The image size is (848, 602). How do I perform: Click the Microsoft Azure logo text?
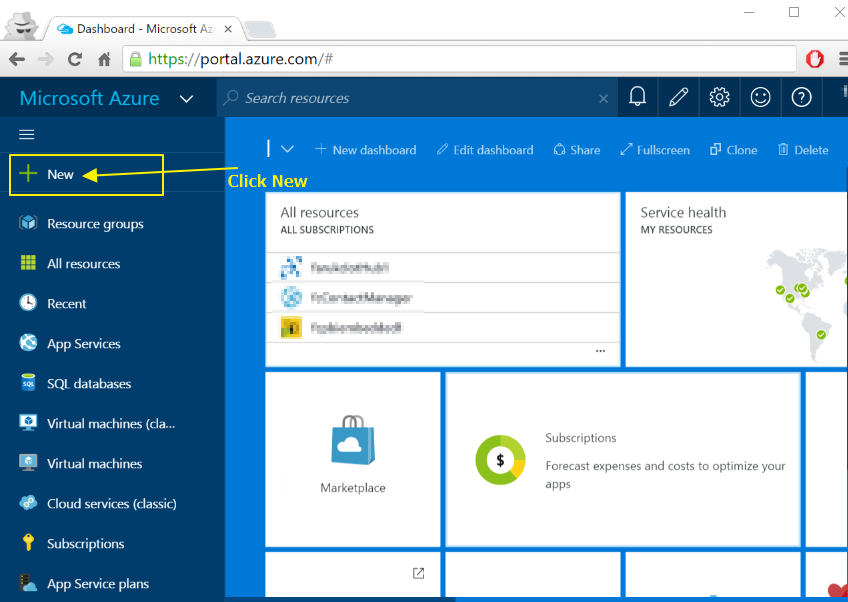90,98
